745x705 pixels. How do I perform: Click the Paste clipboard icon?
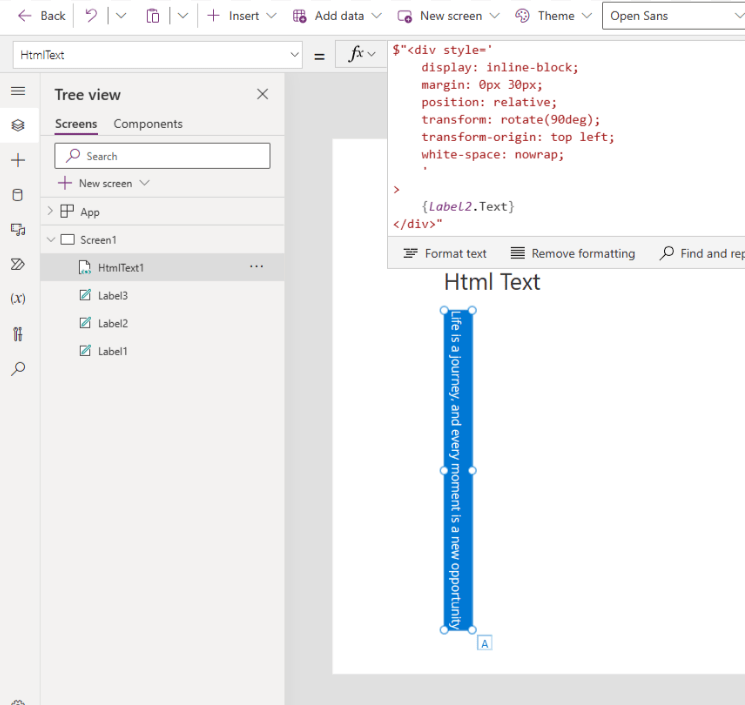[x=153, y=16]
